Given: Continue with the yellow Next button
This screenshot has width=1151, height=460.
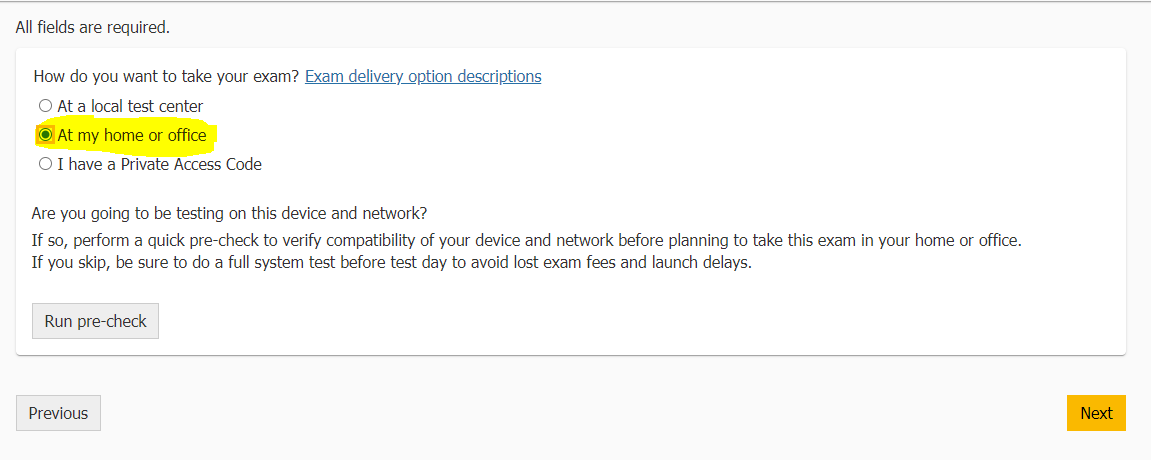Looking at the screenshot, I should click(x=1096, y=413).
